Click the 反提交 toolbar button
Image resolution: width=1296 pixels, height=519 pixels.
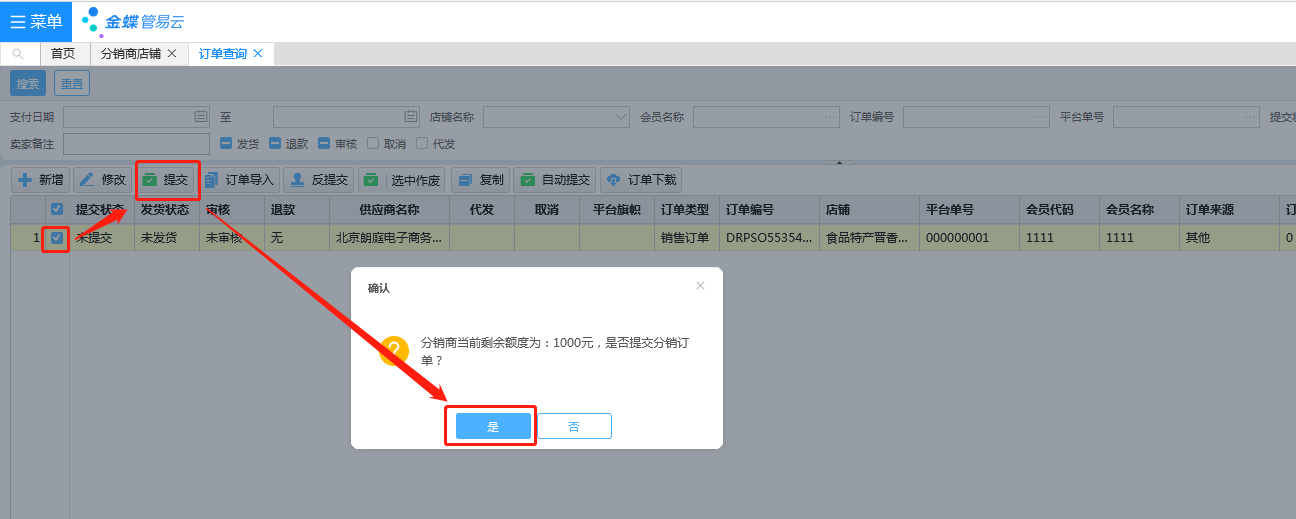click(319, 180)
